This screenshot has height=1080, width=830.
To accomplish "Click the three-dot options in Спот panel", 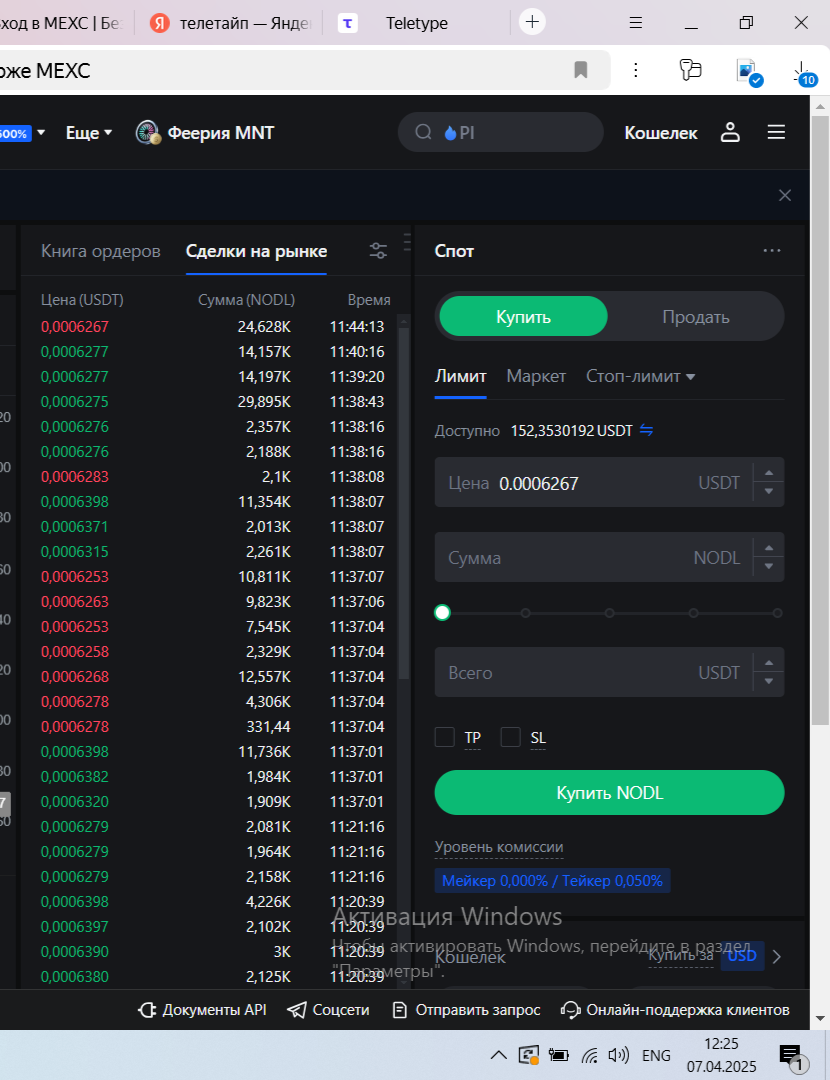I will [x=772, y=251].
